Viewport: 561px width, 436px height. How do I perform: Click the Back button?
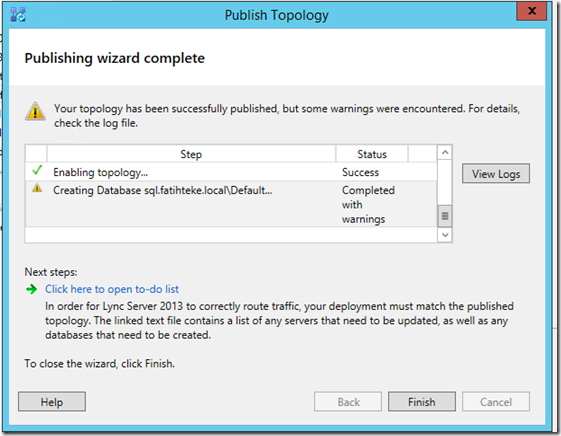click(348, 402)
